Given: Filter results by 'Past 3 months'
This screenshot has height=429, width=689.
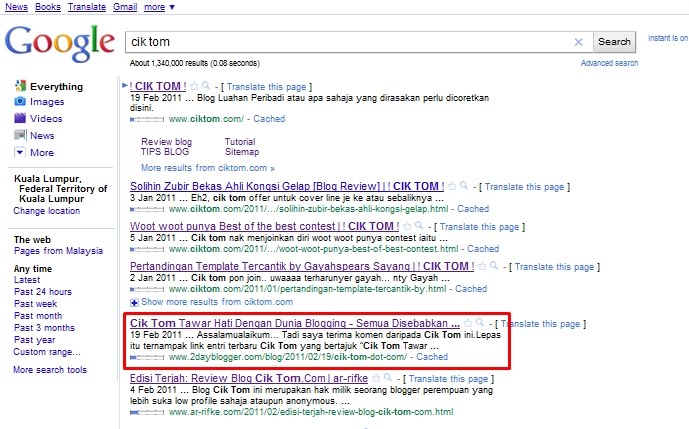Looking at the screenshot, I should coord(44,327).
